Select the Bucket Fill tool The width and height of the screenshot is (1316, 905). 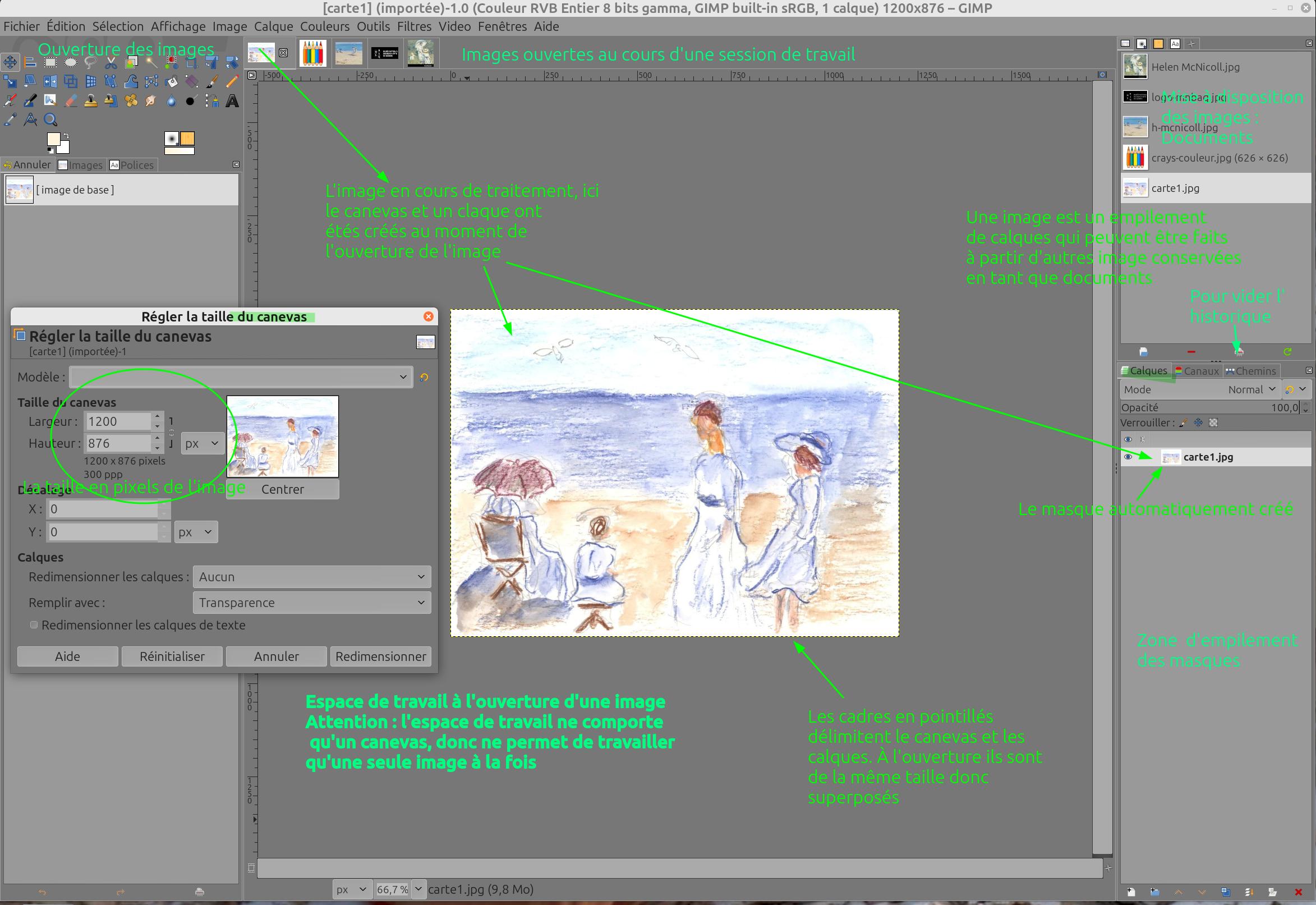171,82
